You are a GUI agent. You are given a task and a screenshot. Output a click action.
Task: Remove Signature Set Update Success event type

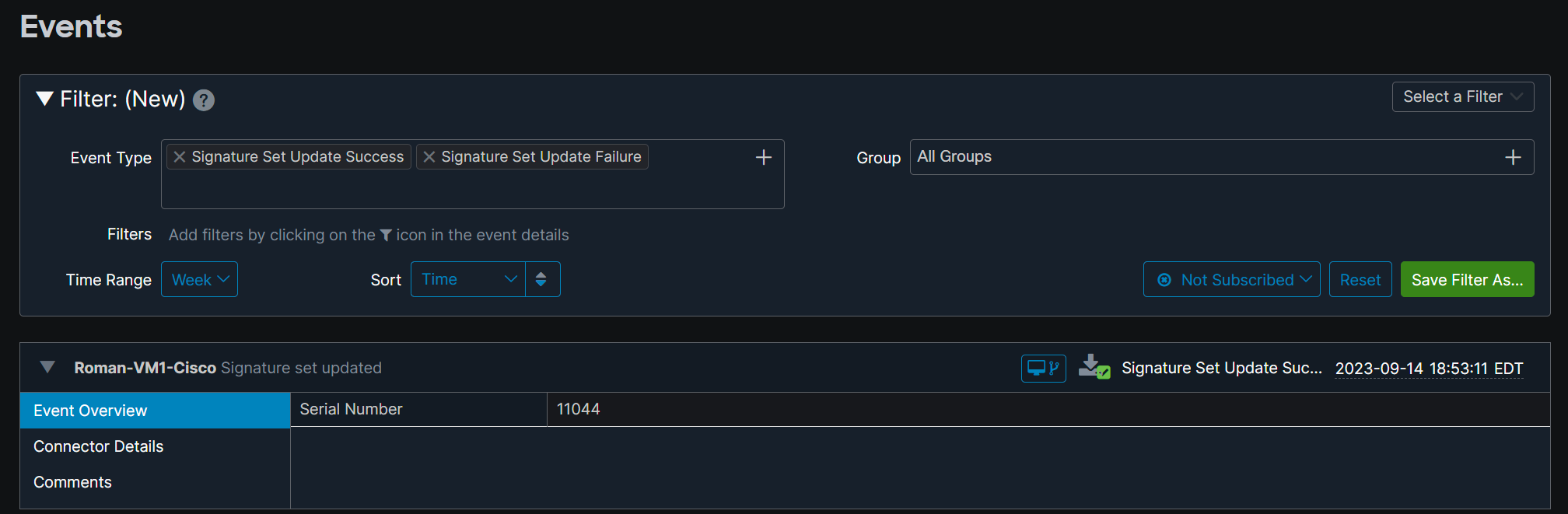click(x=180, y=157)
